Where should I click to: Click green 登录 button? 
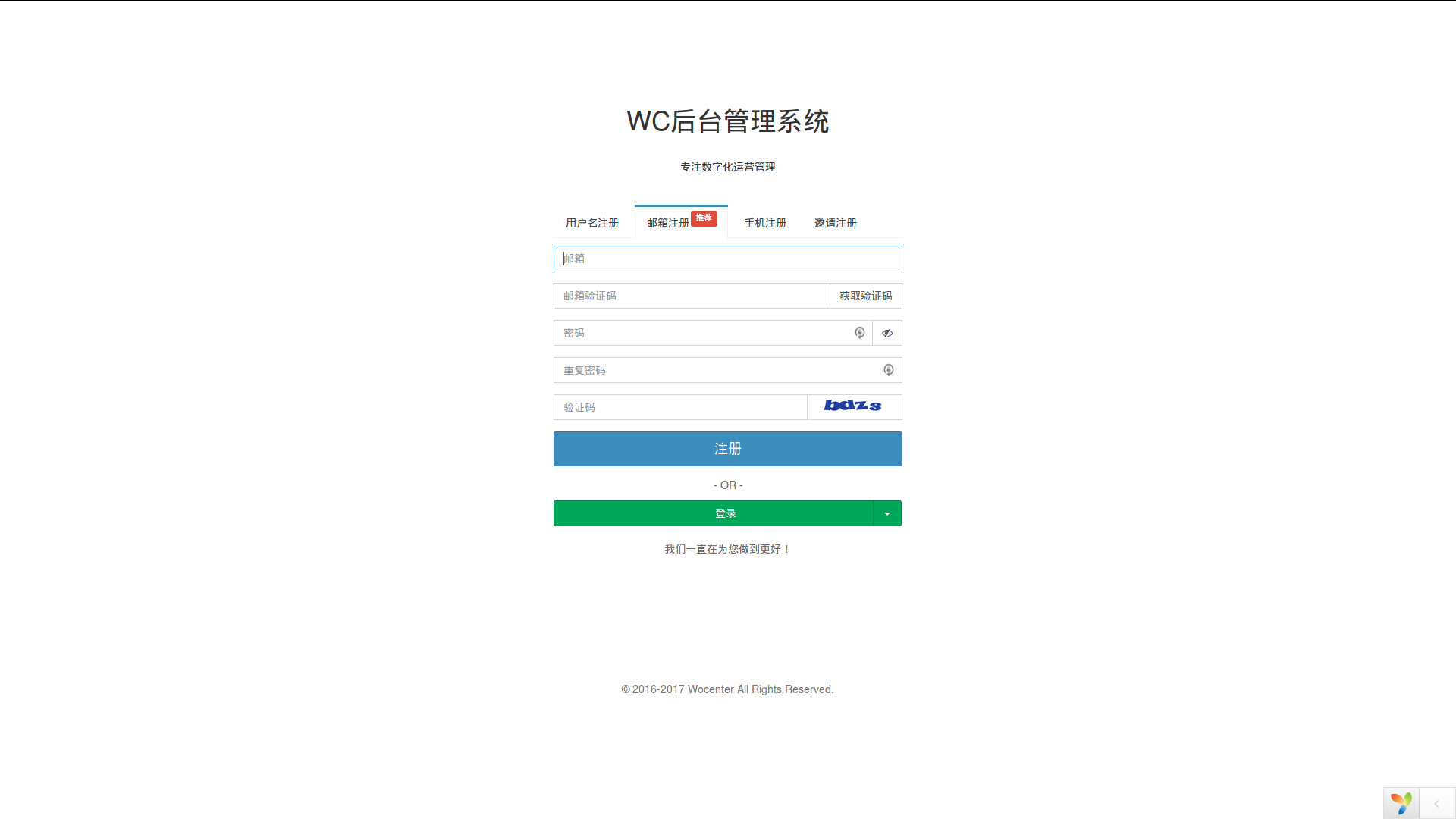tap(713, 514)
